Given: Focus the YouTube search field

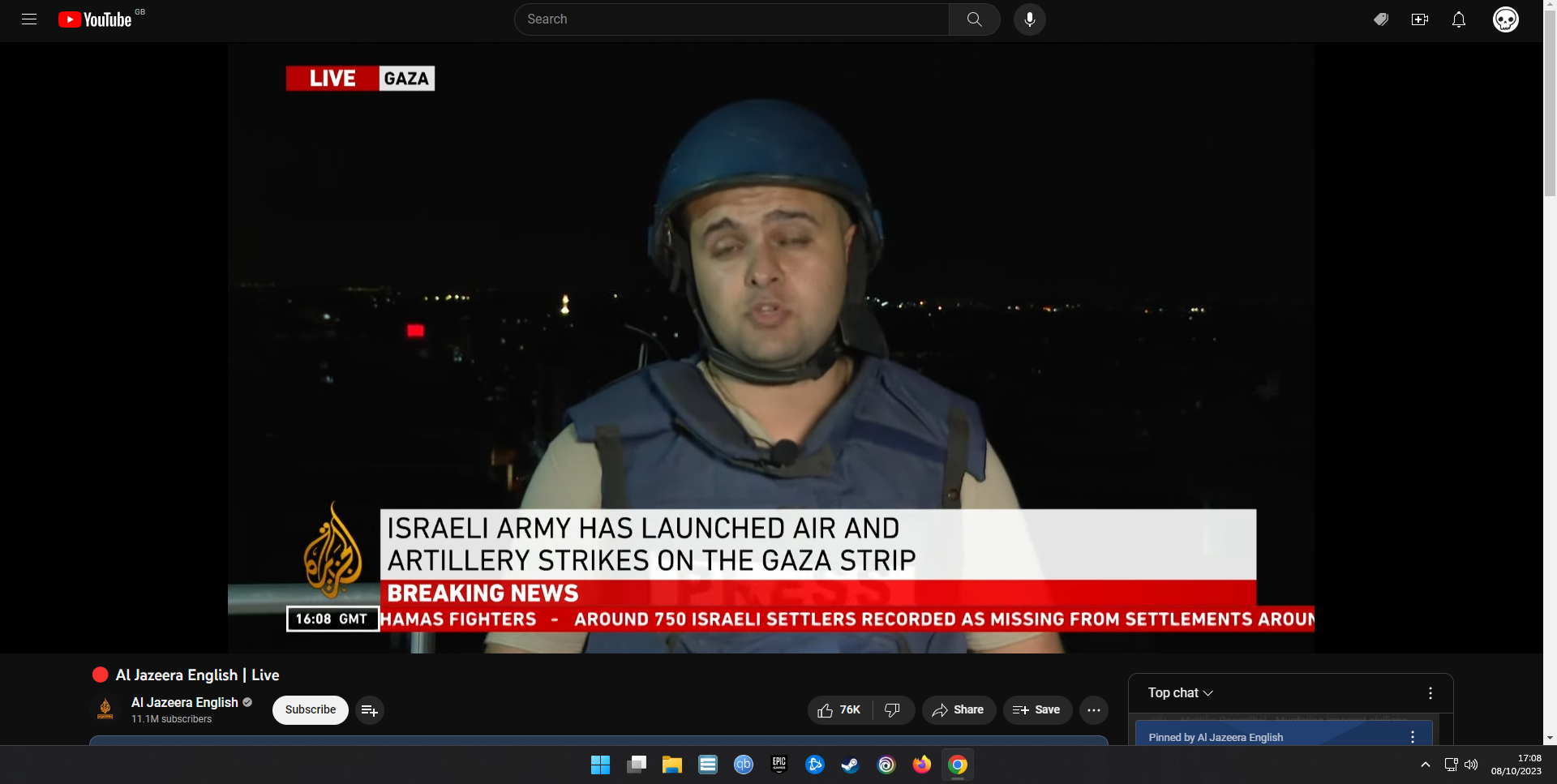Looking at the screenshot, I should coord(730,19).
